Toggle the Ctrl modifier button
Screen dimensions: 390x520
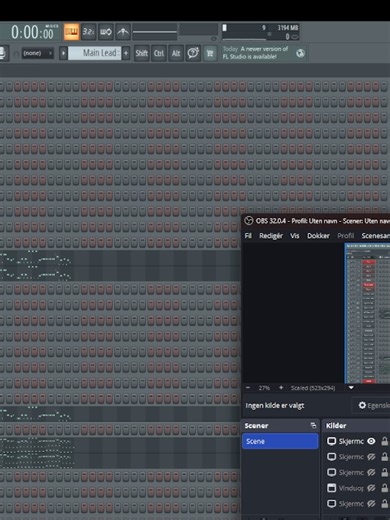click(159, 53)
